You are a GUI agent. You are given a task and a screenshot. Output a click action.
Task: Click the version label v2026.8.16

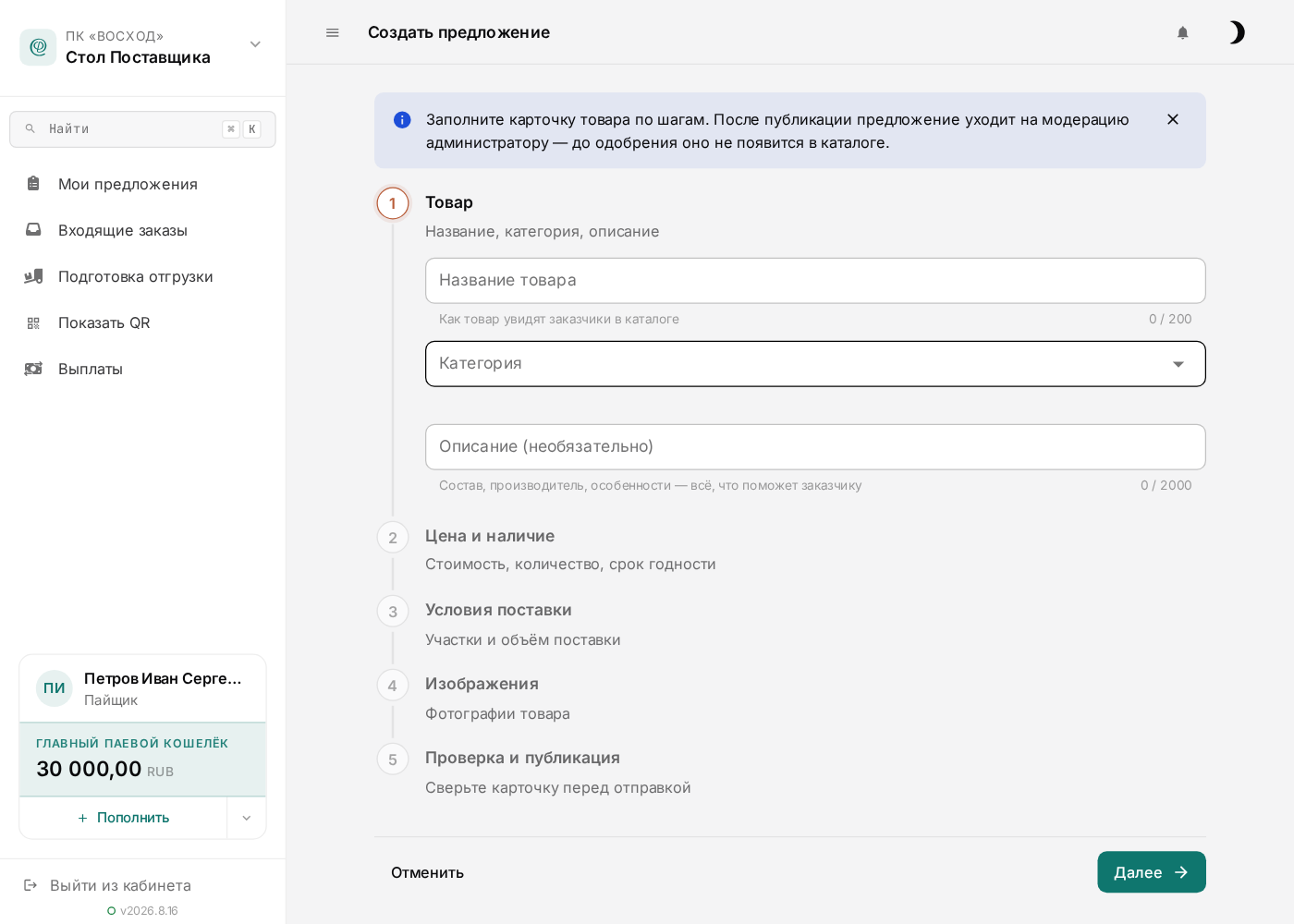(x=149, y=910)
